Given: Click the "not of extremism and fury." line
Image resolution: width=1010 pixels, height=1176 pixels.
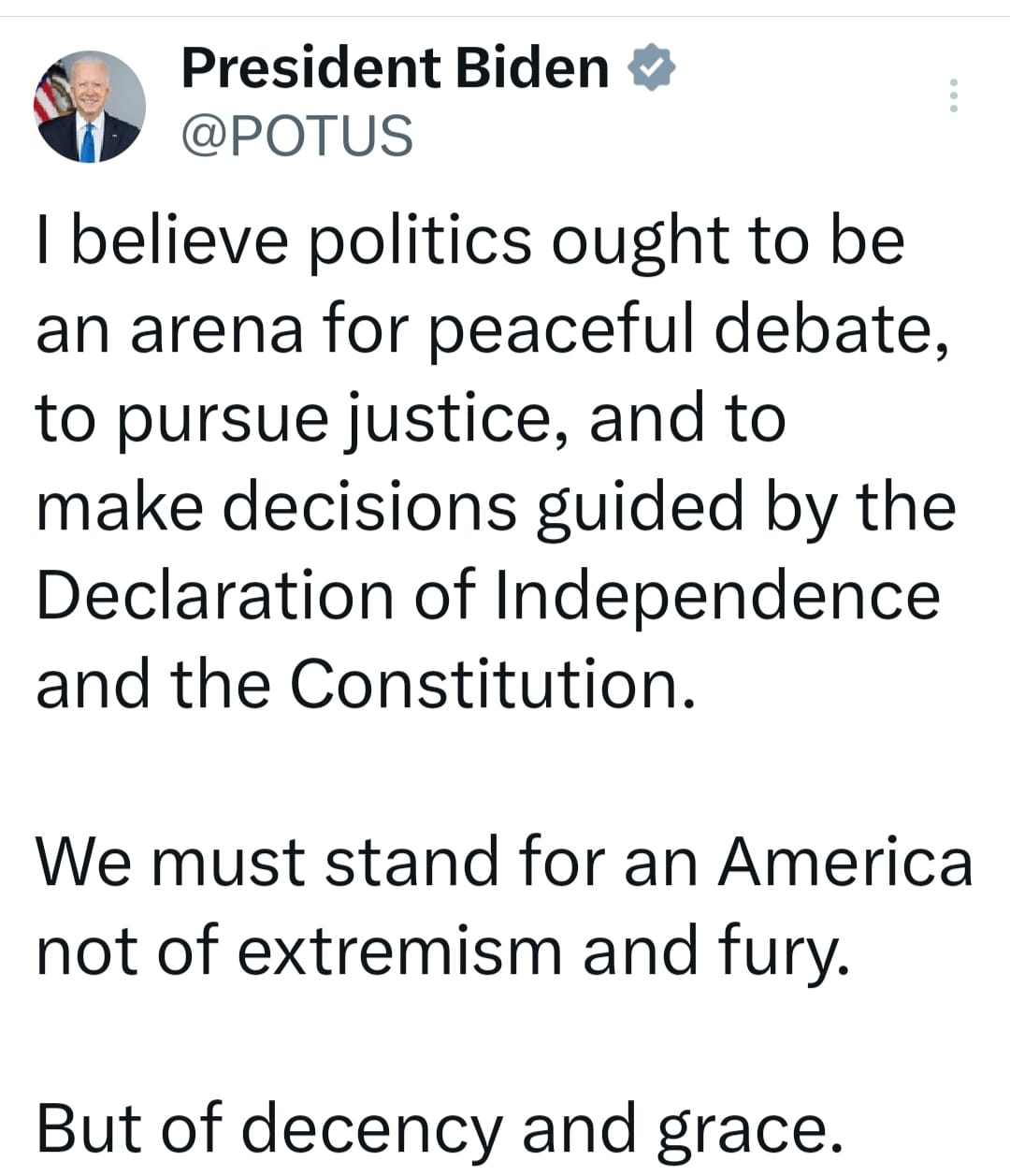Looking at the screenshot, I should [x=443, y=951].
